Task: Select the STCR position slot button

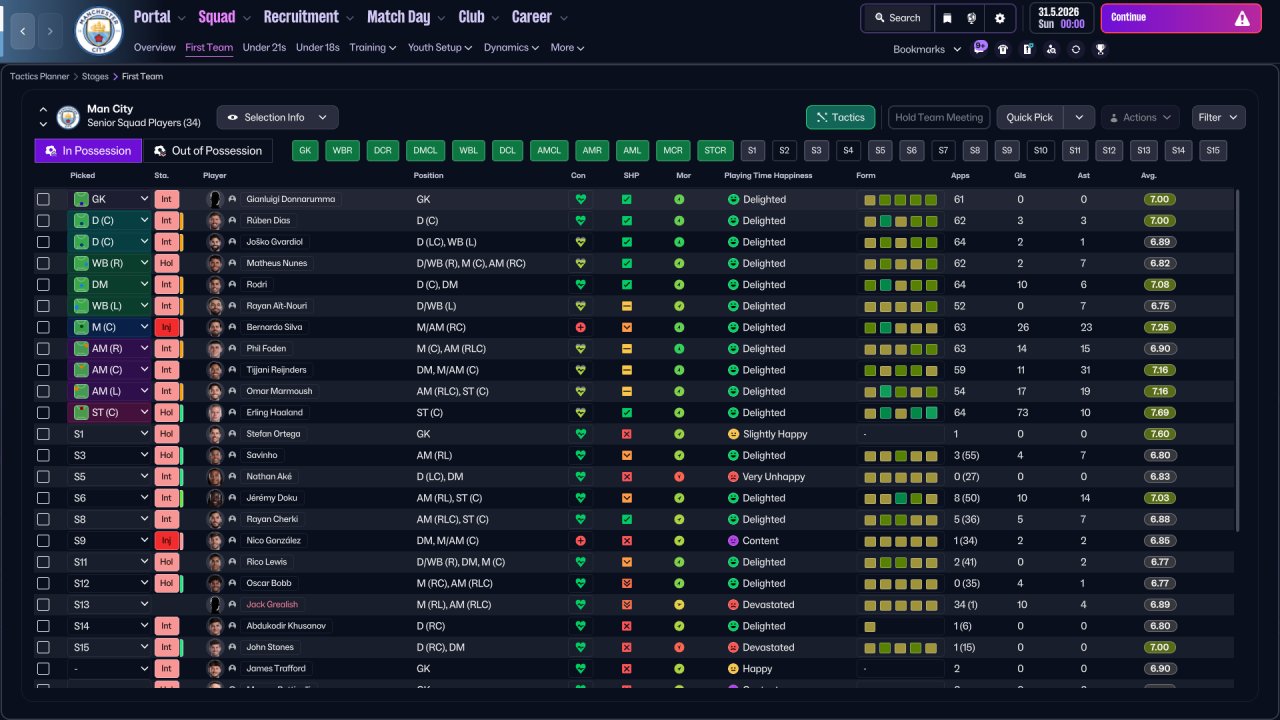Action: 715,151
